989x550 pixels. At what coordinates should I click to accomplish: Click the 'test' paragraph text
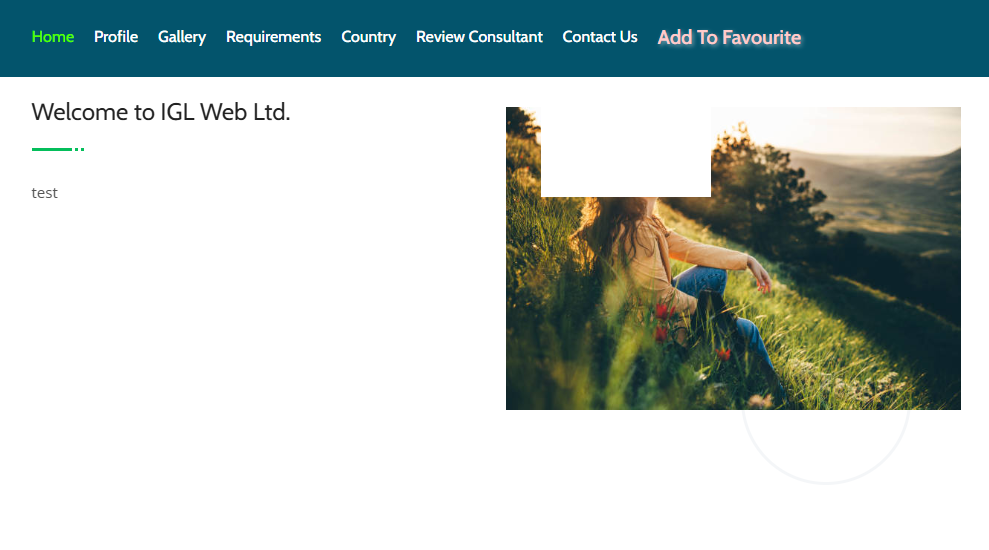[x=44, y=193]
